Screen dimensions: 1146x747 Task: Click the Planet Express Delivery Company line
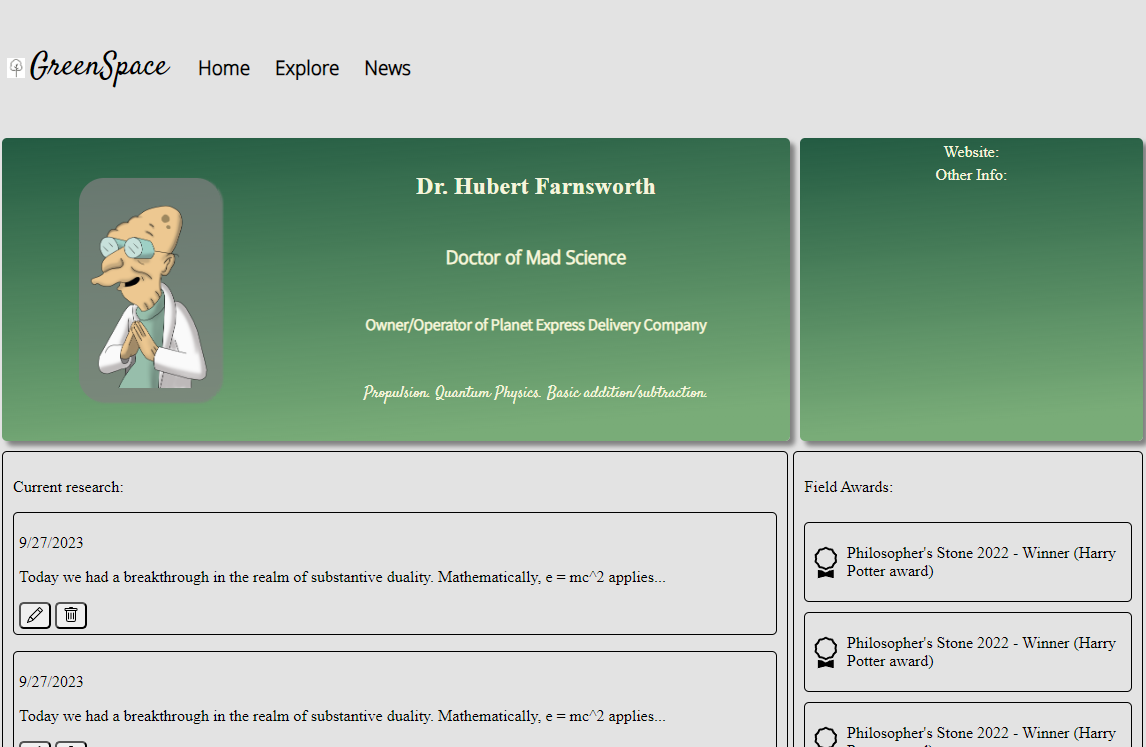click(x=536, y=325)
